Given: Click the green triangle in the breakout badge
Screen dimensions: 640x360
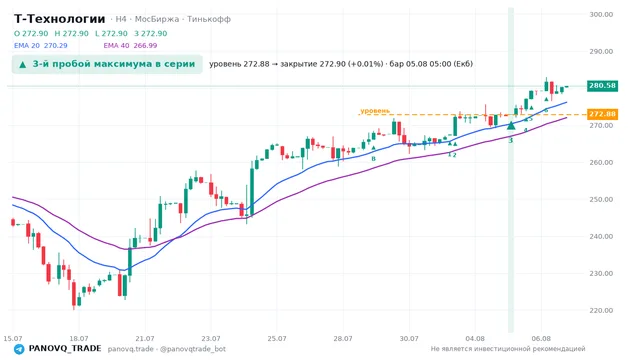Looking at the screenshot, I should 23,64.
